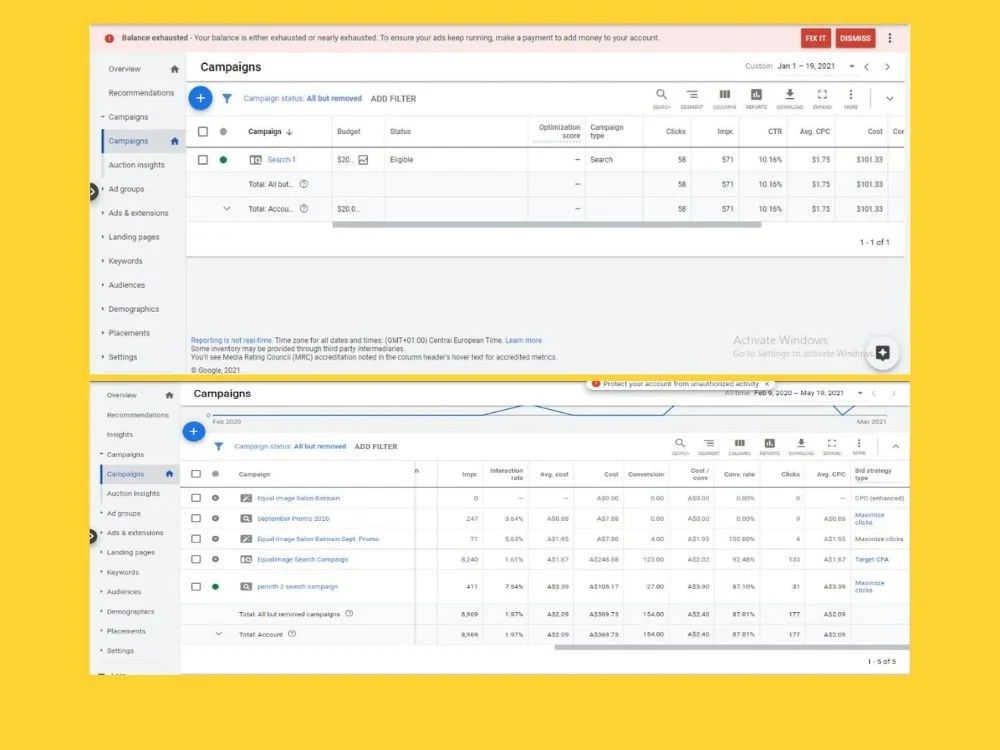Click the help icon beside Total: All but removed campaigns
This screenshot has height=750, width=1000.
click(349, 614)
